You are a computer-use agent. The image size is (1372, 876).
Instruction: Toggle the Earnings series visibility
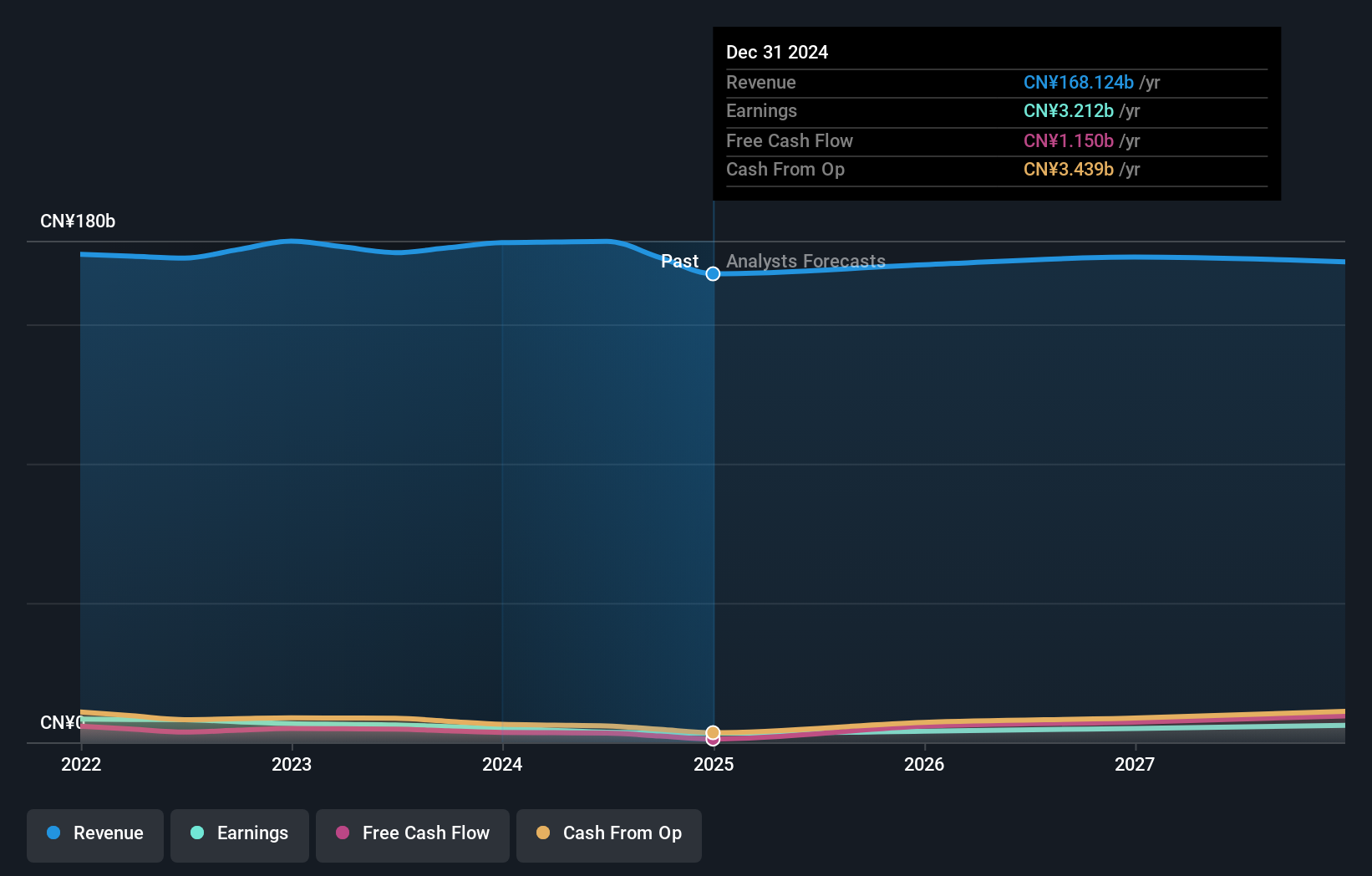point(240,835)
